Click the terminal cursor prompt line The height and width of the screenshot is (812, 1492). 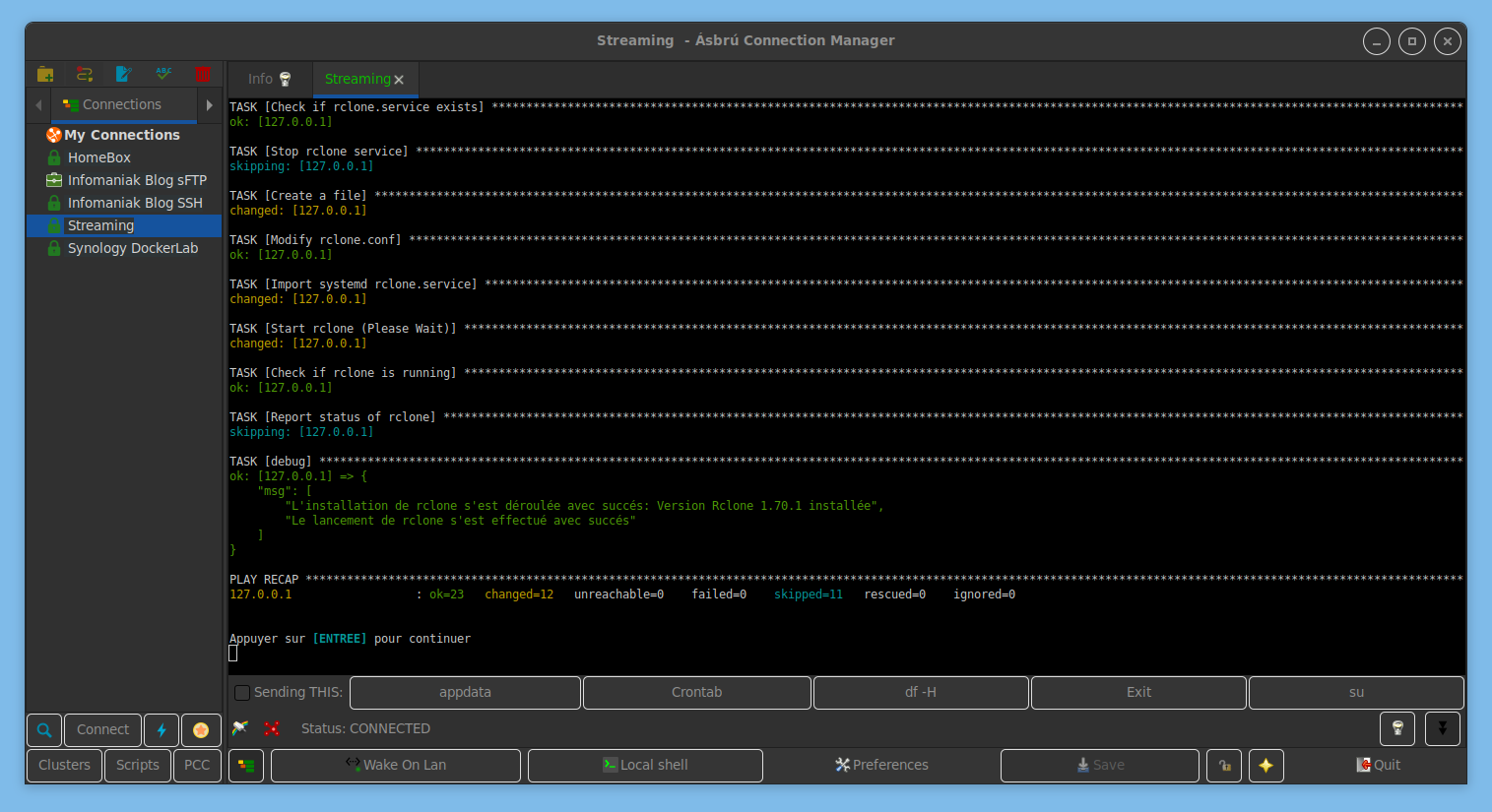tap(233, 654)
